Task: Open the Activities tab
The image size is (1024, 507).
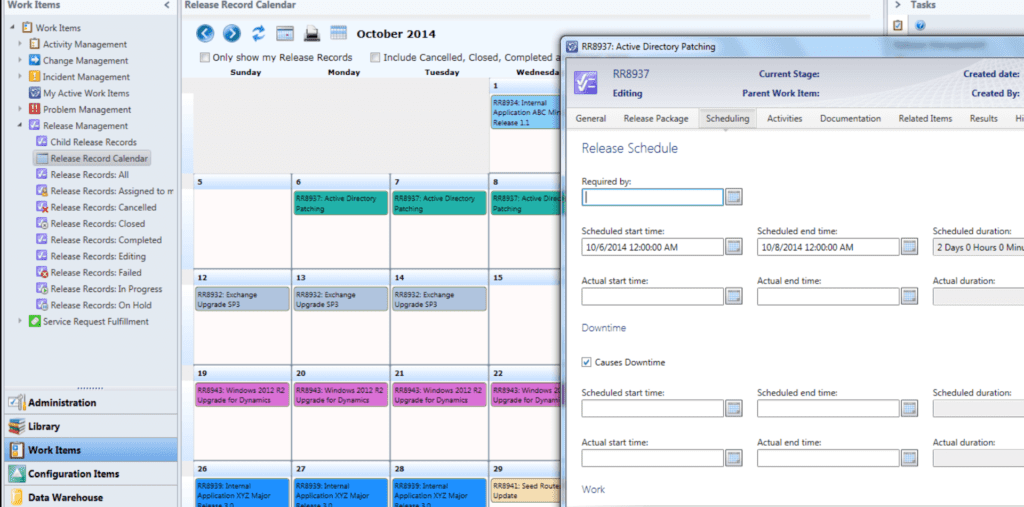Action: click(x=784, y=118)
